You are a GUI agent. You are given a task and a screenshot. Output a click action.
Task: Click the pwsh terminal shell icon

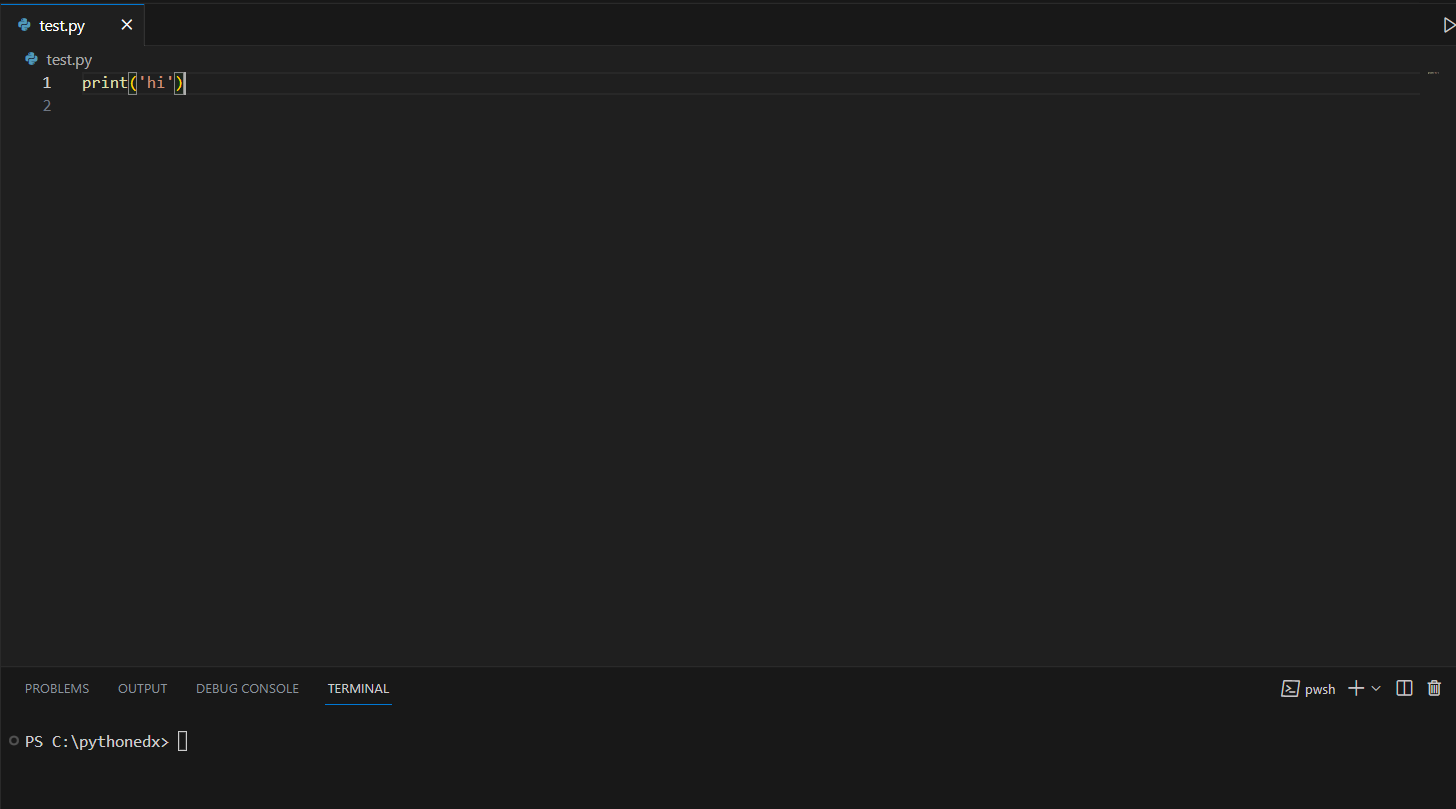pos(1290,688)
